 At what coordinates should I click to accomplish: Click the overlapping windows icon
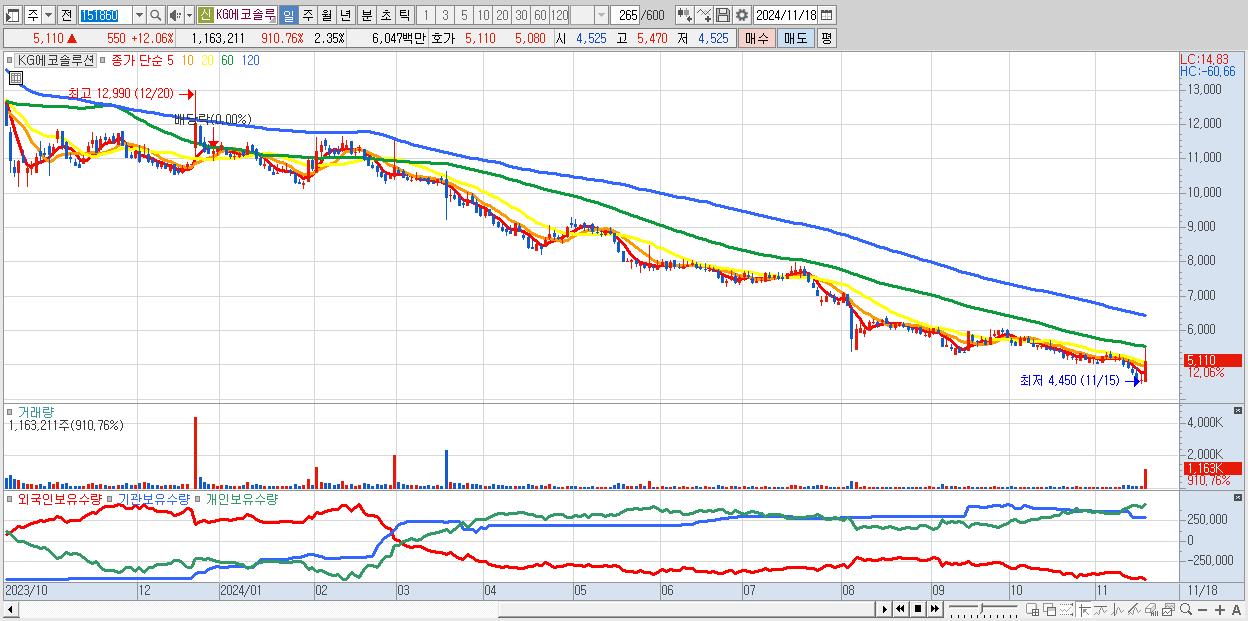point(1050,609)
